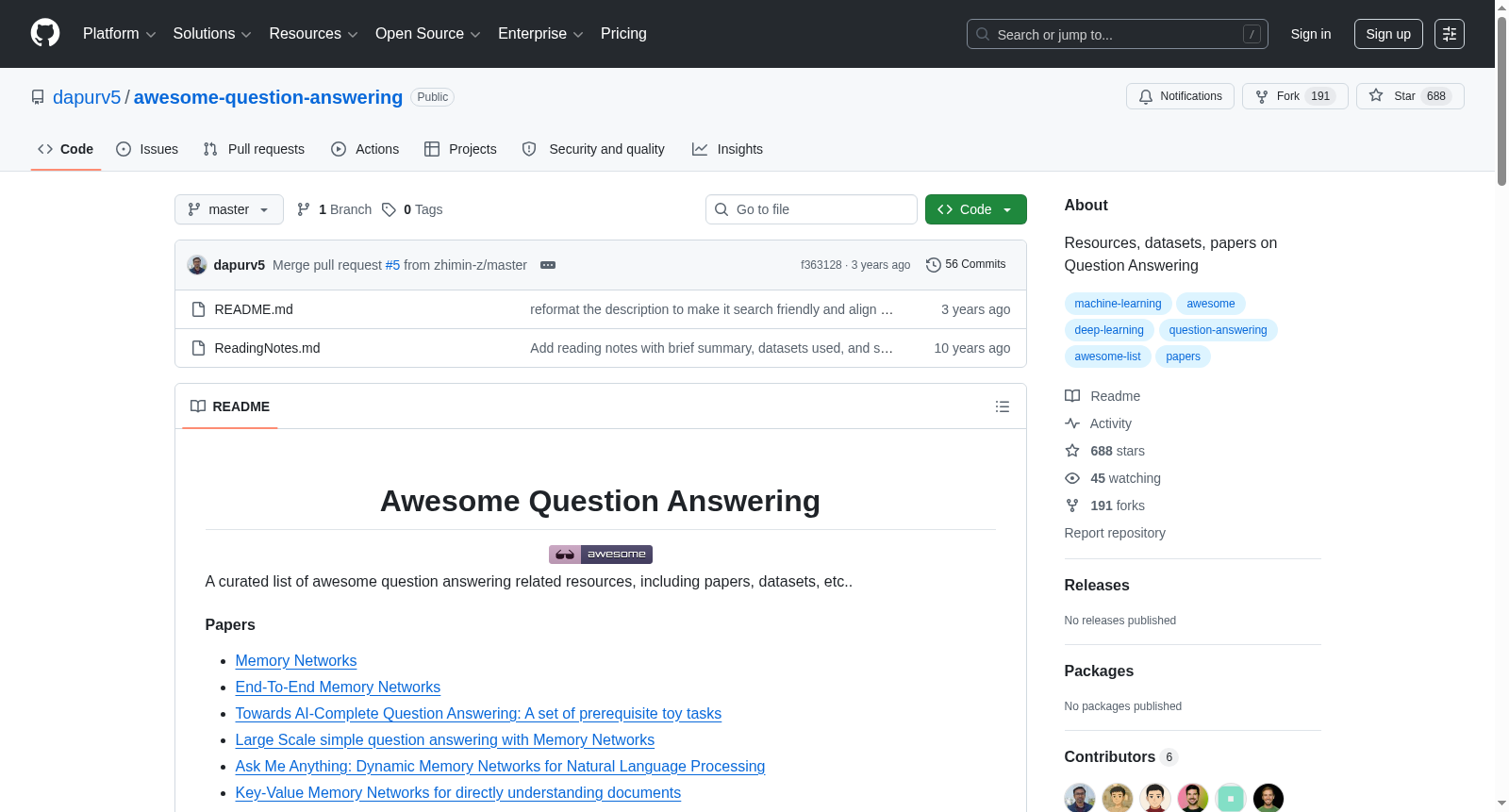Viewport: 1509px width, 812px height.
Task: Open the Actions tab
Action: (365, 149)
